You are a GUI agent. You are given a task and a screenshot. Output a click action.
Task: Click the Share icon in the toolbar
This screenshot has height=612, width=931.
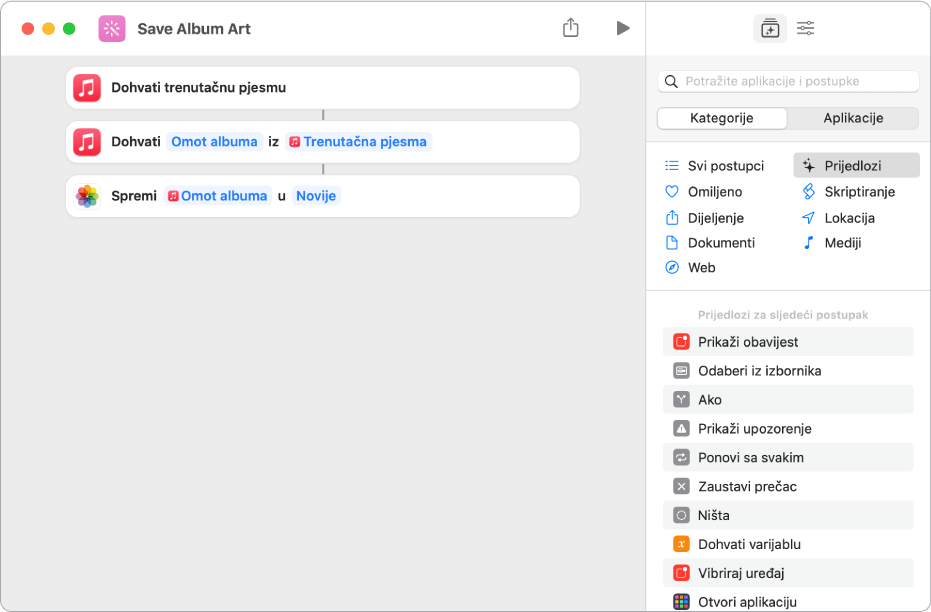pyautogui.click(x=571, y=28)
